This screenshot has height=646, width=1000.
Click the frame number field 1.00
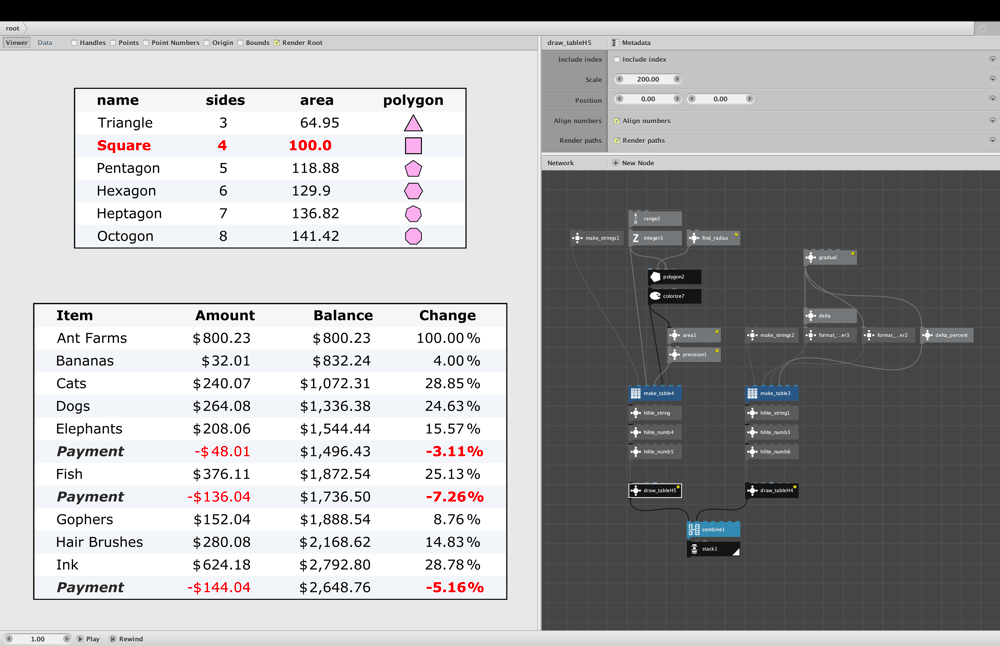[x=38, y=638]
